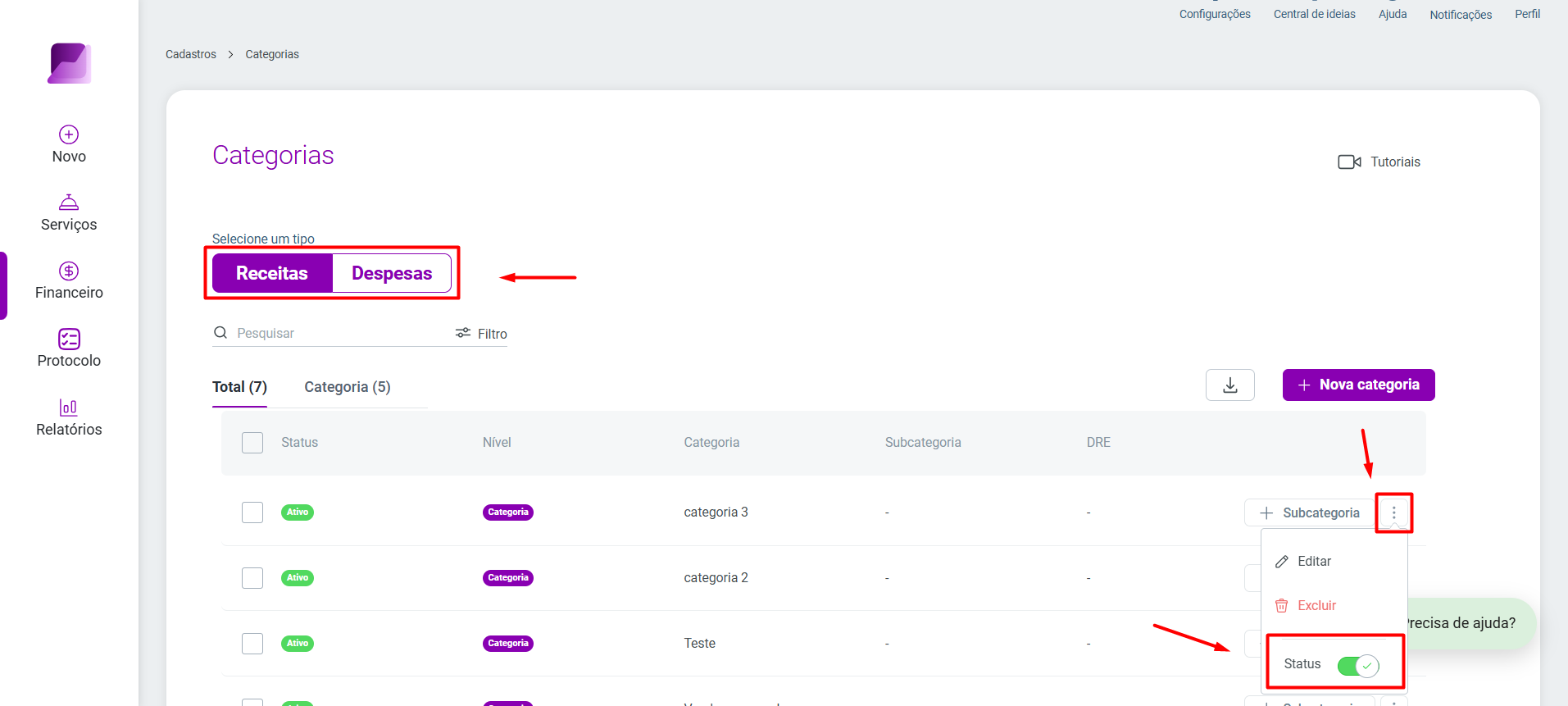Click the Categoria column header
1568x706 pixels.
(711, 443)
